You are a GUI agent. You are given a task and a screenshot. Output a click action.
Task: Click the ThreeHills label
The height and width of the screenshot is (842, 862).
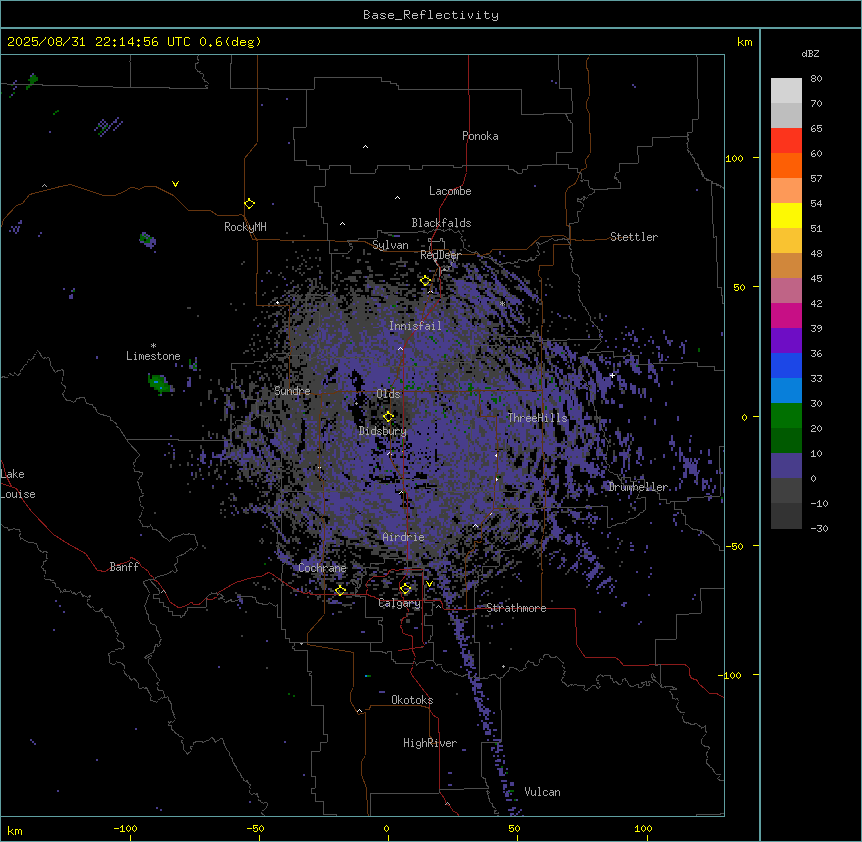[x=537, y=418]
